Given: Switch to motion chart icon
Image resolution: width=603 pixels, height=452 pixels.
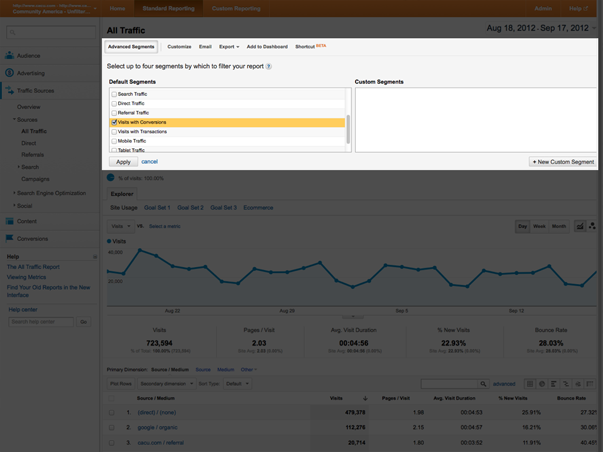Looking at the screenshot, I should 592,226.
